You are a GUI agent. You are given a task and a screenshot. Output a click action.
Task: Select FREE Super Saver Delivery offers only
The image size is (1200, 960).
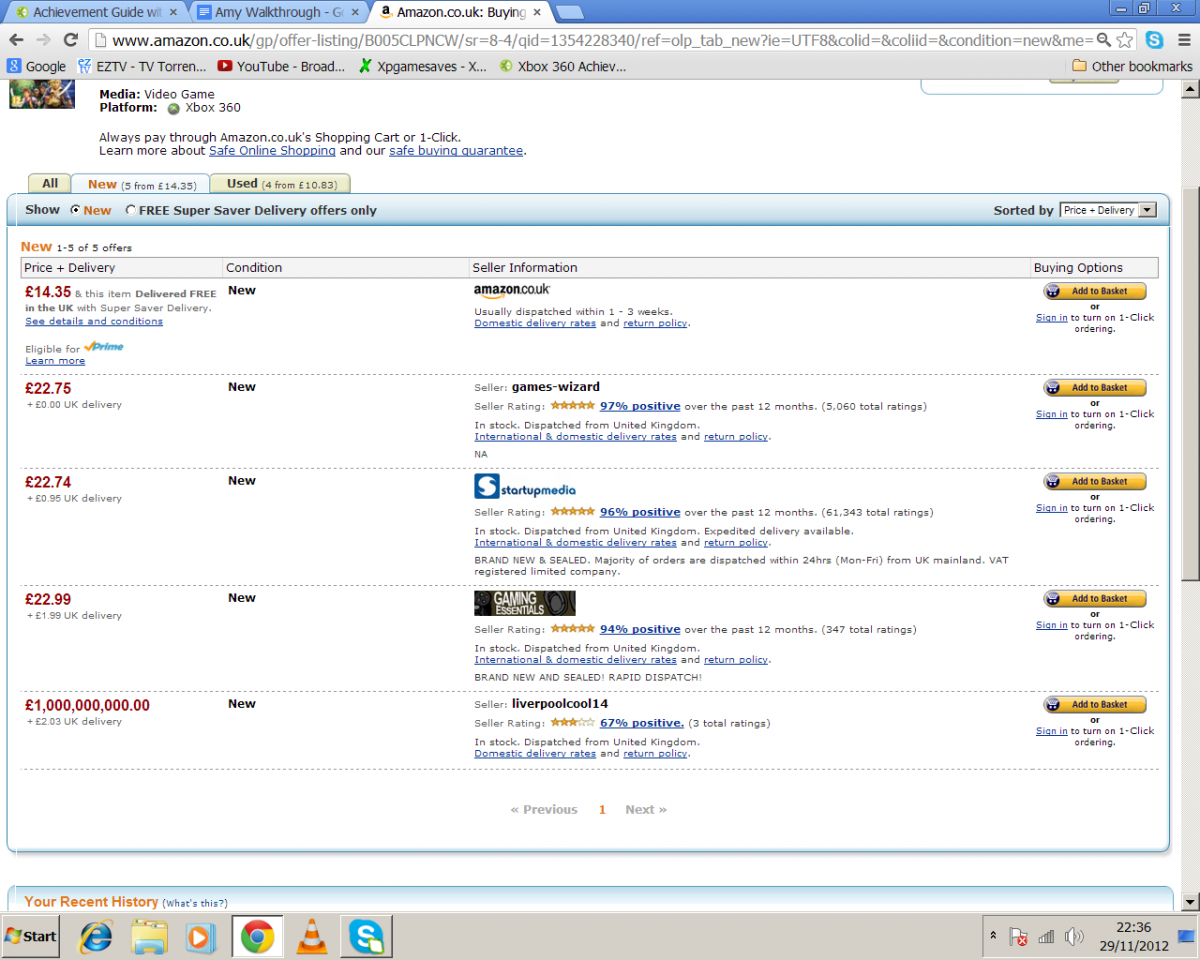click(x=131, y=210)
